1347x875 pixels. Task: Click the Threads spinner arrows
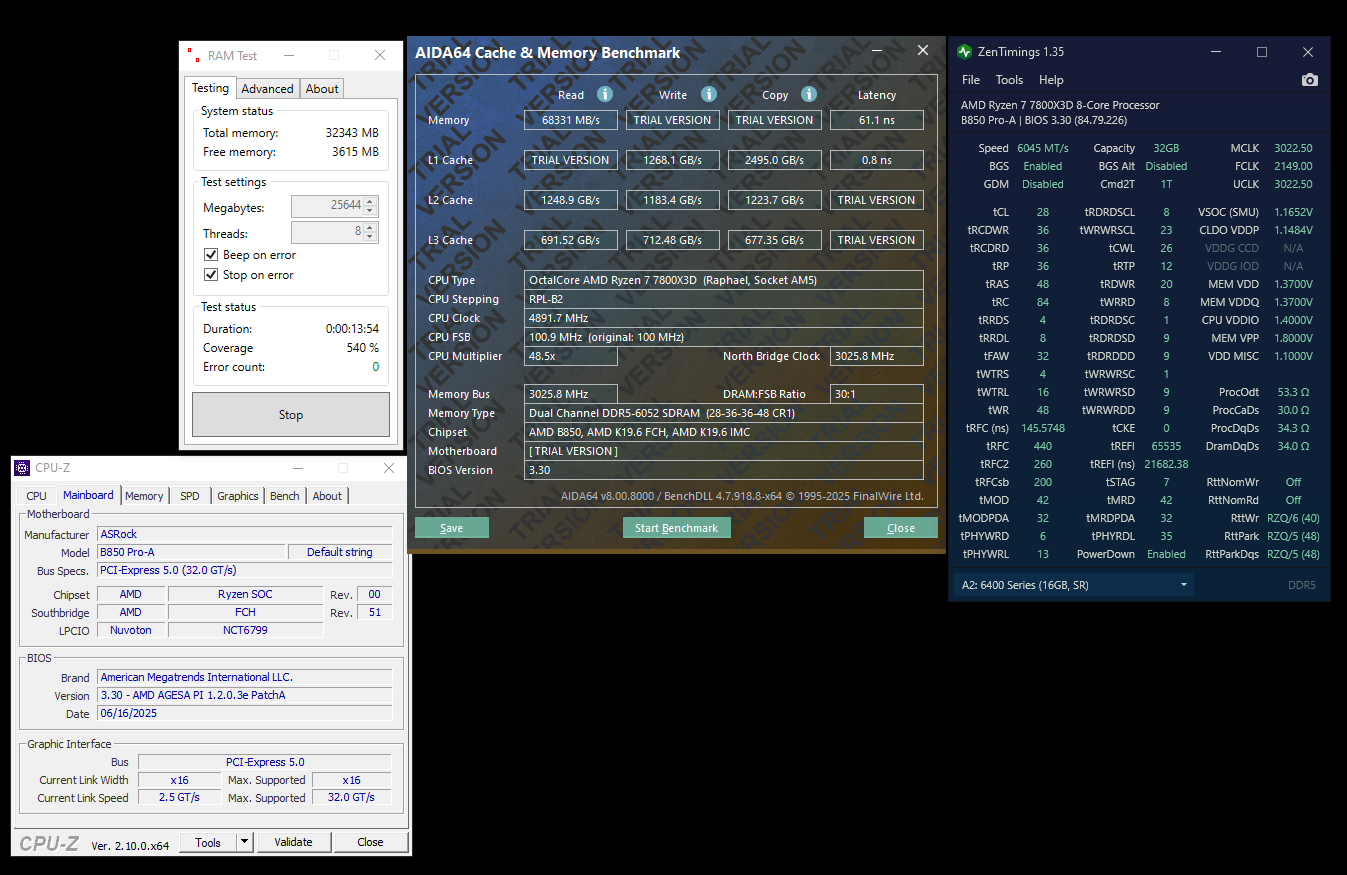(370, 233)
